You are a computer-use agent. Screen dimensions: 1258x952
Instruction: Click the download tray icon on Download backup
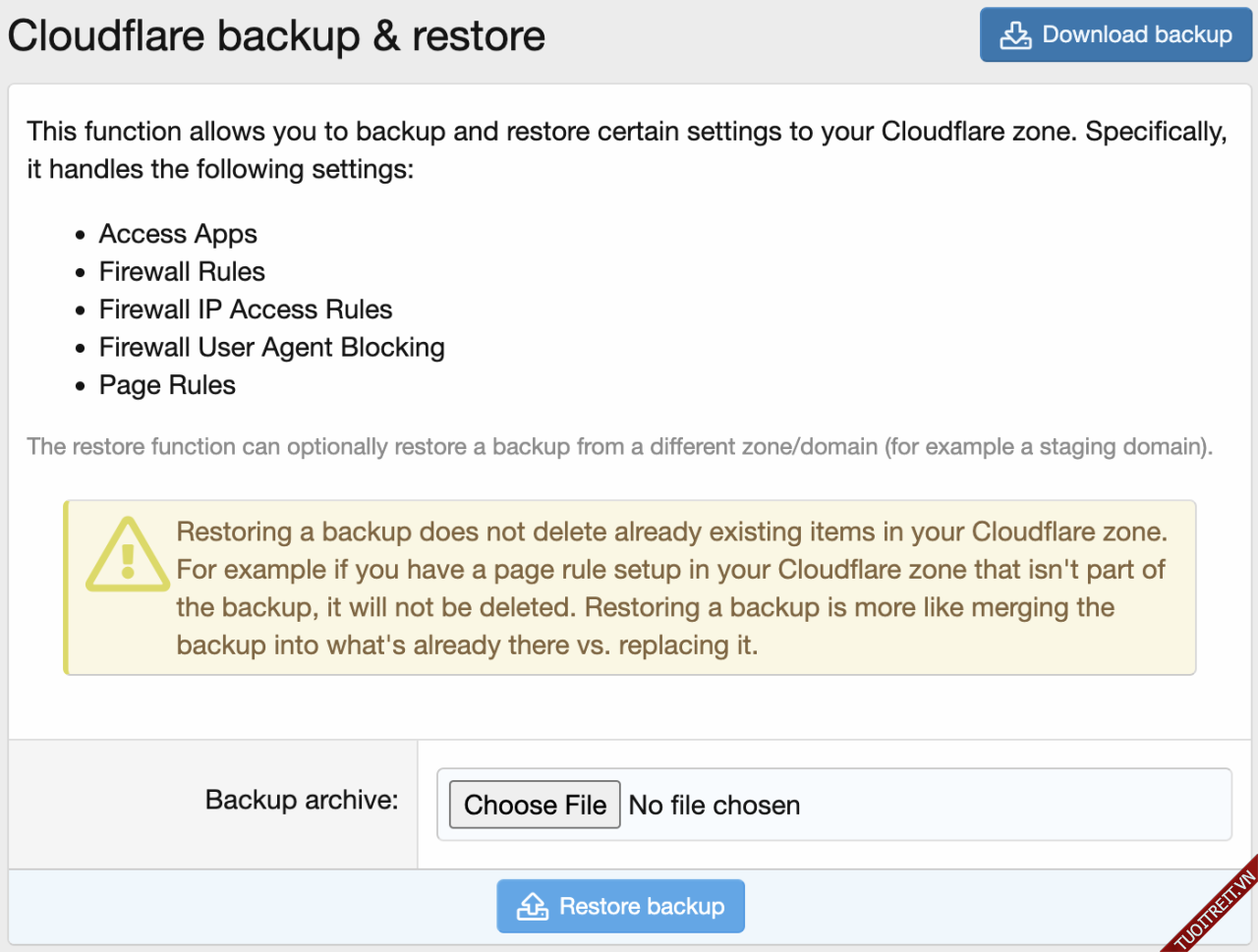click(x=1015, y=35)
